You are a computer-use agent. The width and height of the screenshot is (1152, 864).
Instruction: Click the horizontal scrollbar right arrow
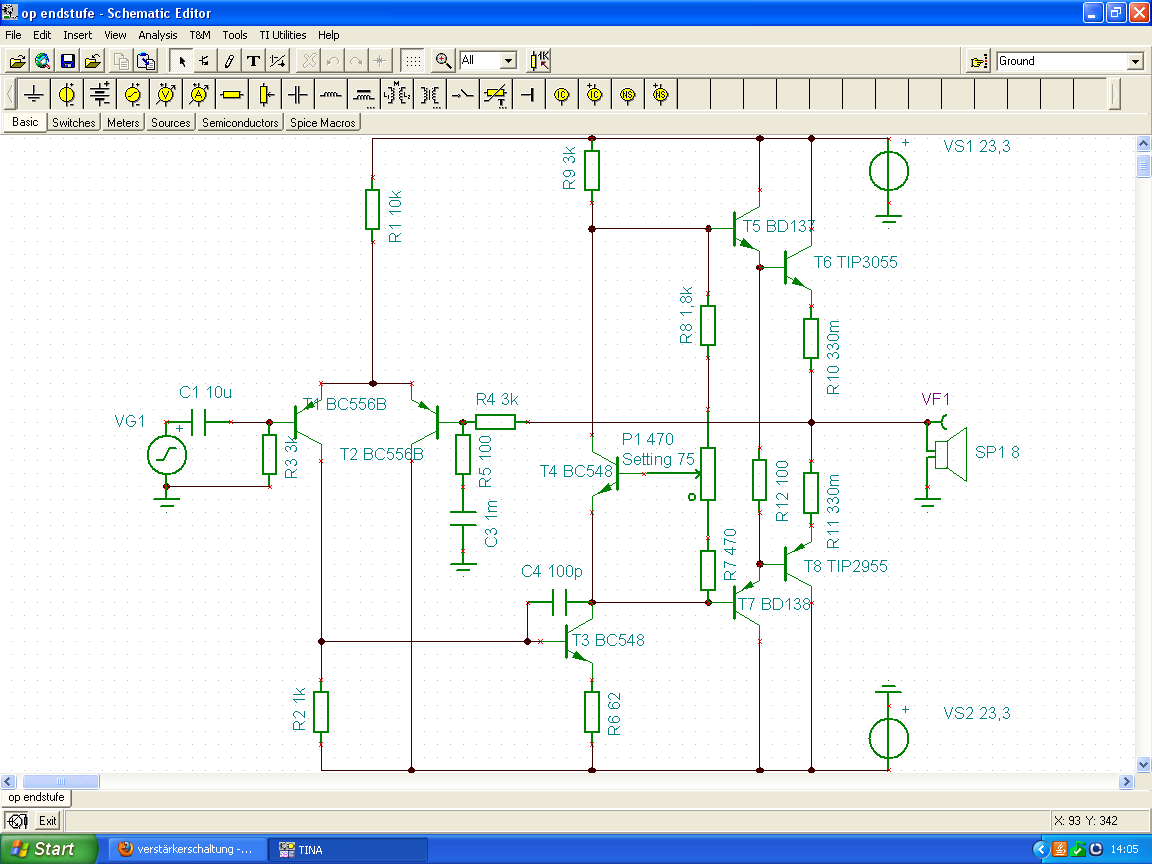[x=1126, y=782]
